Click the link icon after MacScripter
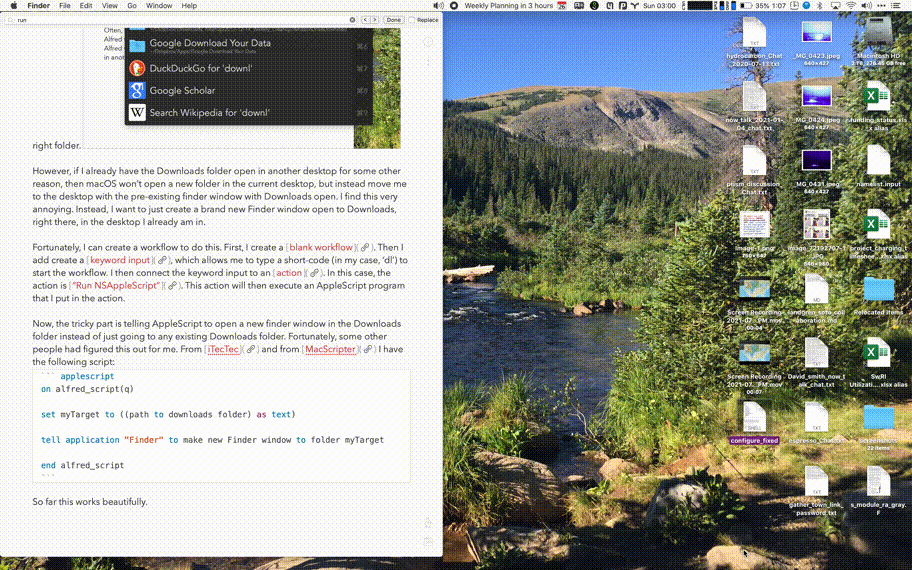 368,350
